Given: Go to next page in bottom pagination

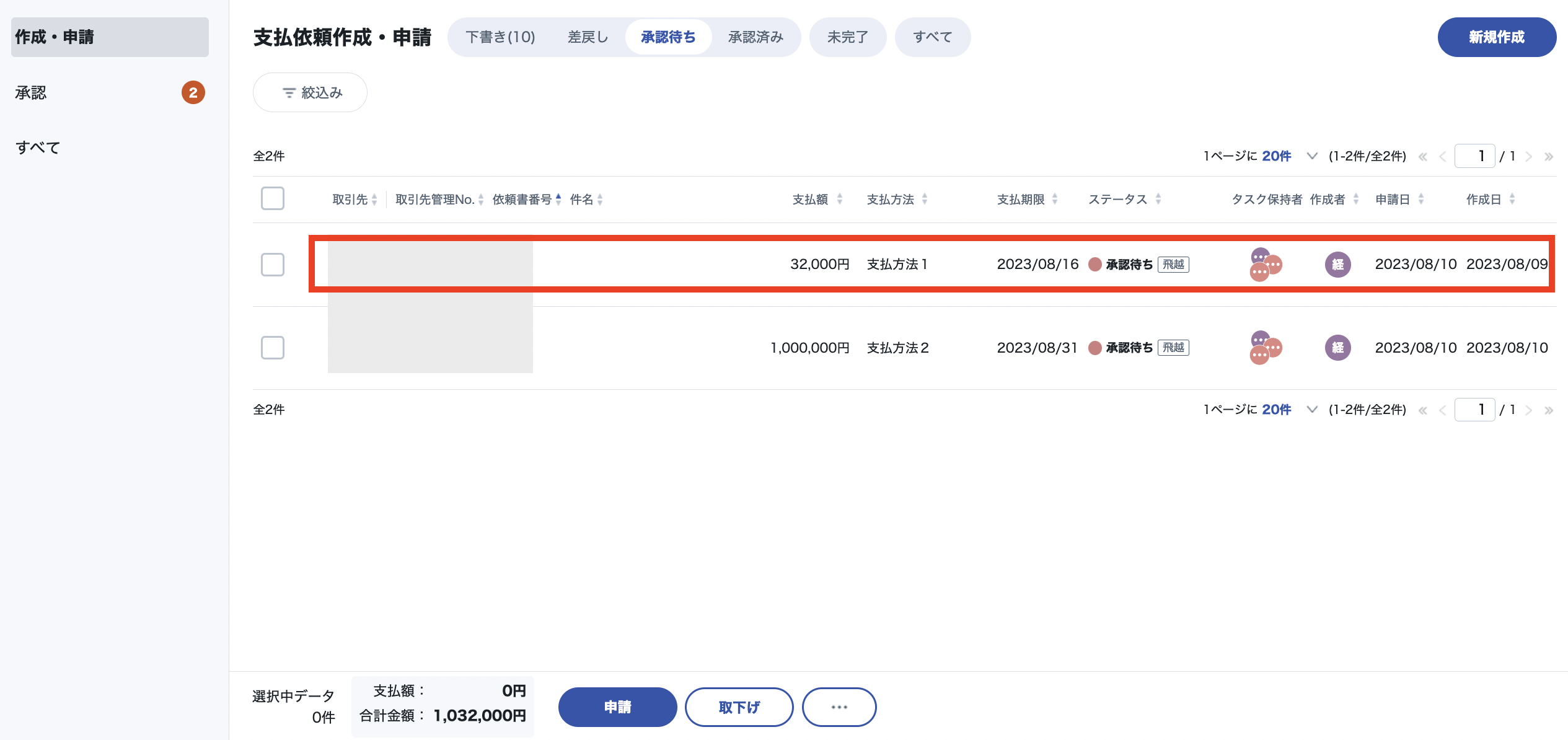Looking at the screenshot, I should [x=1529, y=410].
